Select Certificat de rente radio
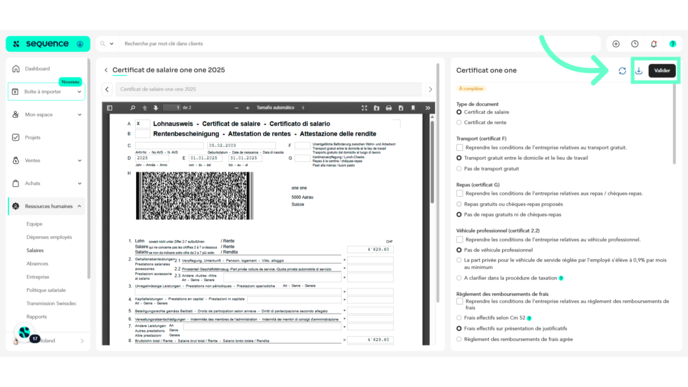Image resolution: width=688 pixels, height=387 pixels. pyautogui.click(x=459, y=122)
